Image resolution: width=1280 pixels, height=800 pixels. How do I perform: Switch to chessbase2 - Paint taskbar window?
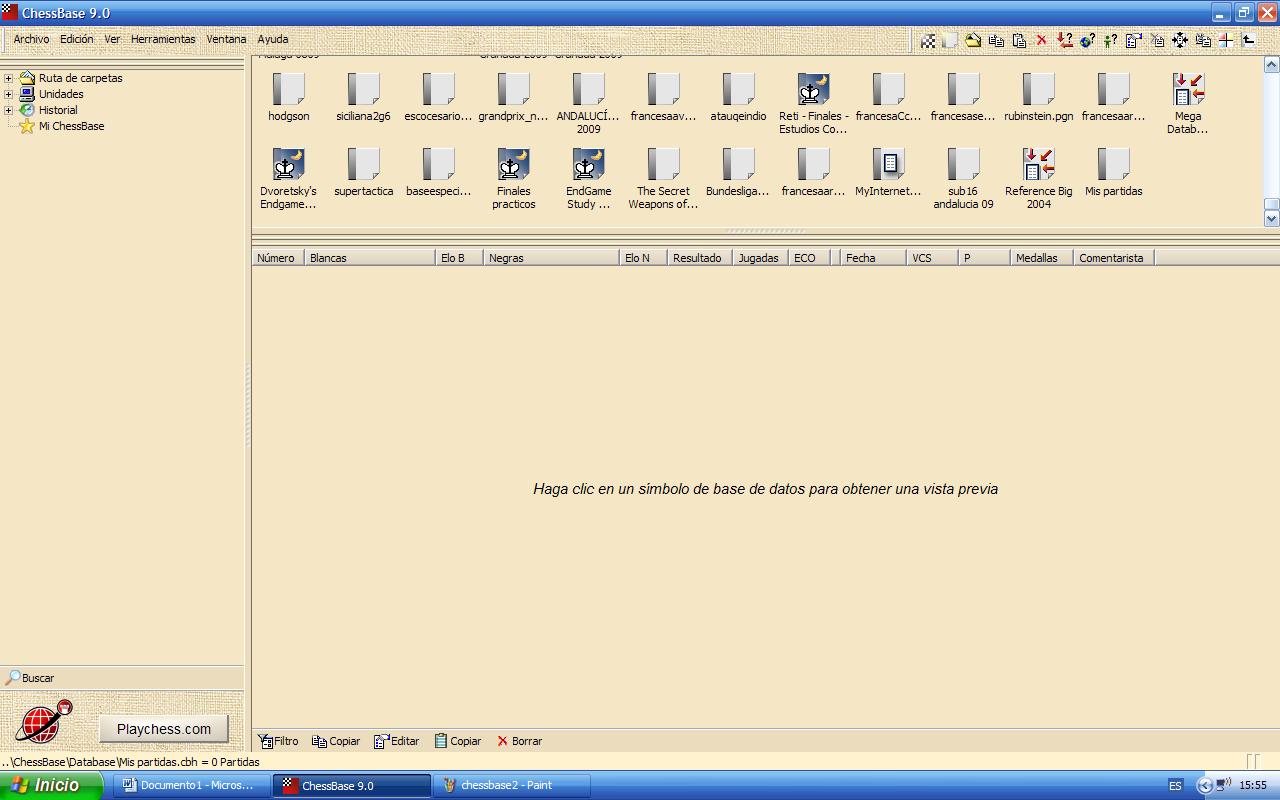point(513,786)
